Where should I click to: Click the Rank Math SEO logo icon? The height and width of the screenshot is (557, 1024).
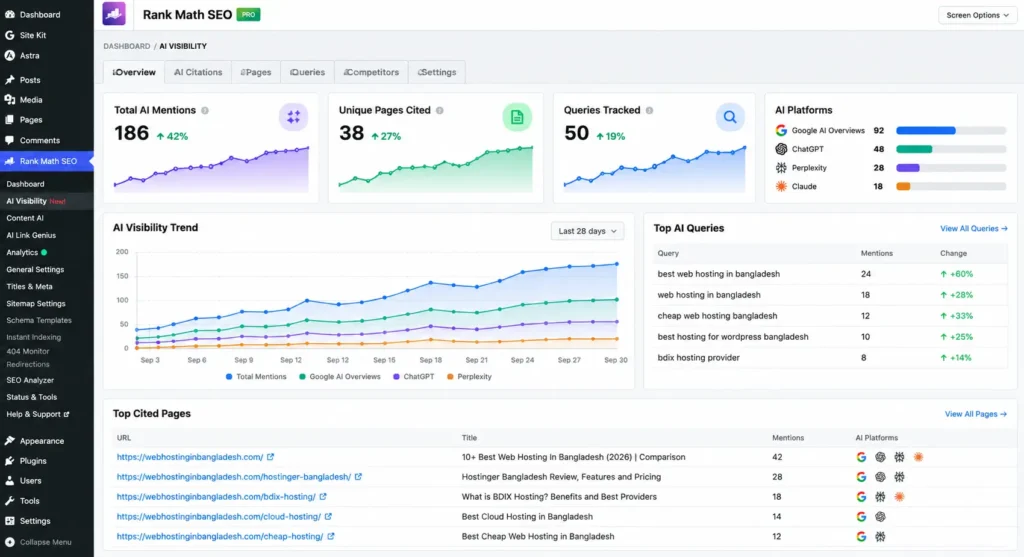114,14
